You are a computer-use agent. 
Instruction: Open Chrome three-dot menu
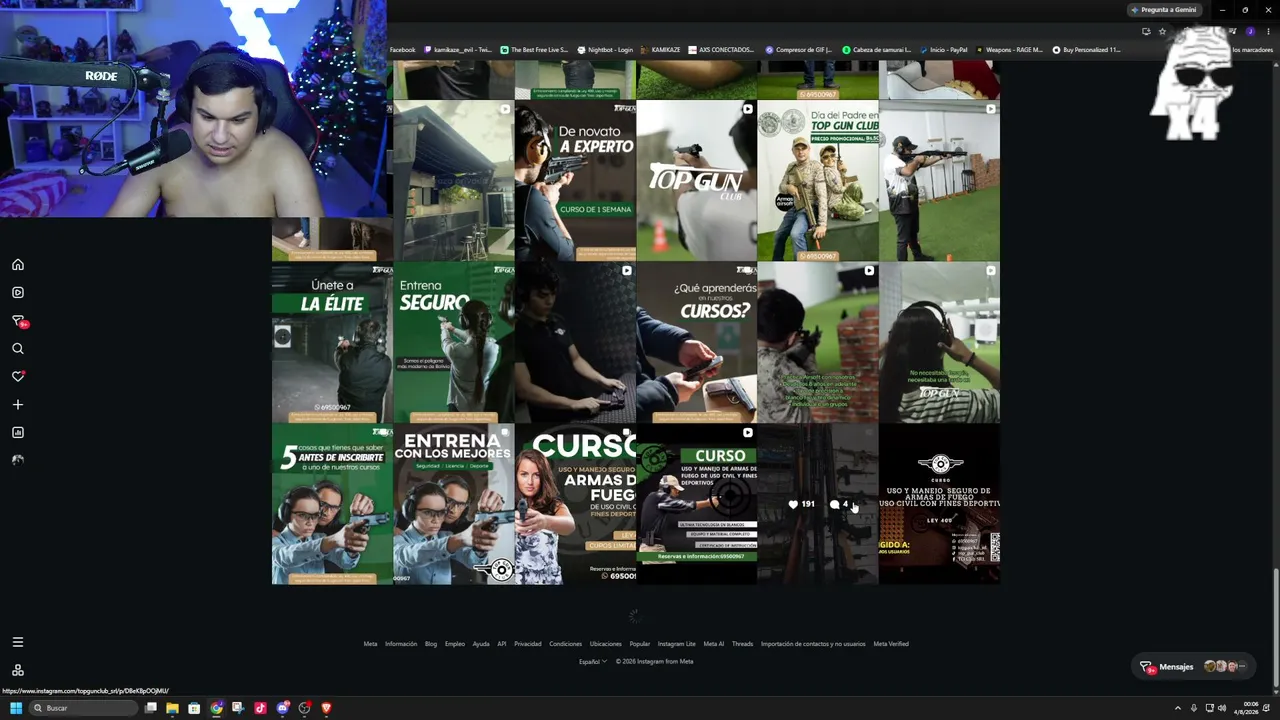pyautogui.click(x=1268, y=32)
